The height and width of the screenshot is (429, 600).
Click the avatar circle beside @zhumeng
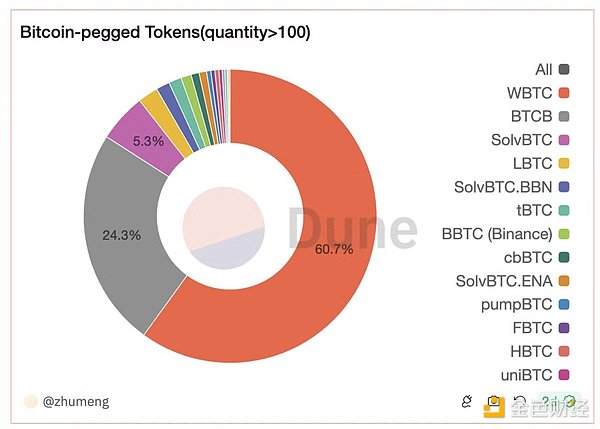pos(30,402)
